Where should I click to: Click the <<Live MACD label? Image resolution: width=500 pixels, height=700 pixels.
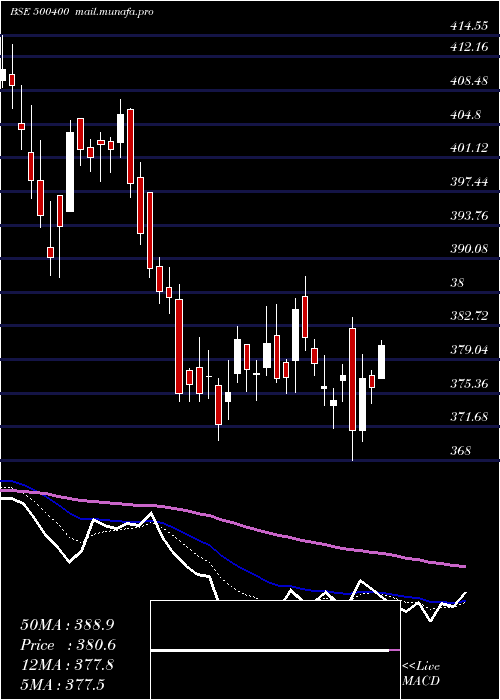click(421, 674)
